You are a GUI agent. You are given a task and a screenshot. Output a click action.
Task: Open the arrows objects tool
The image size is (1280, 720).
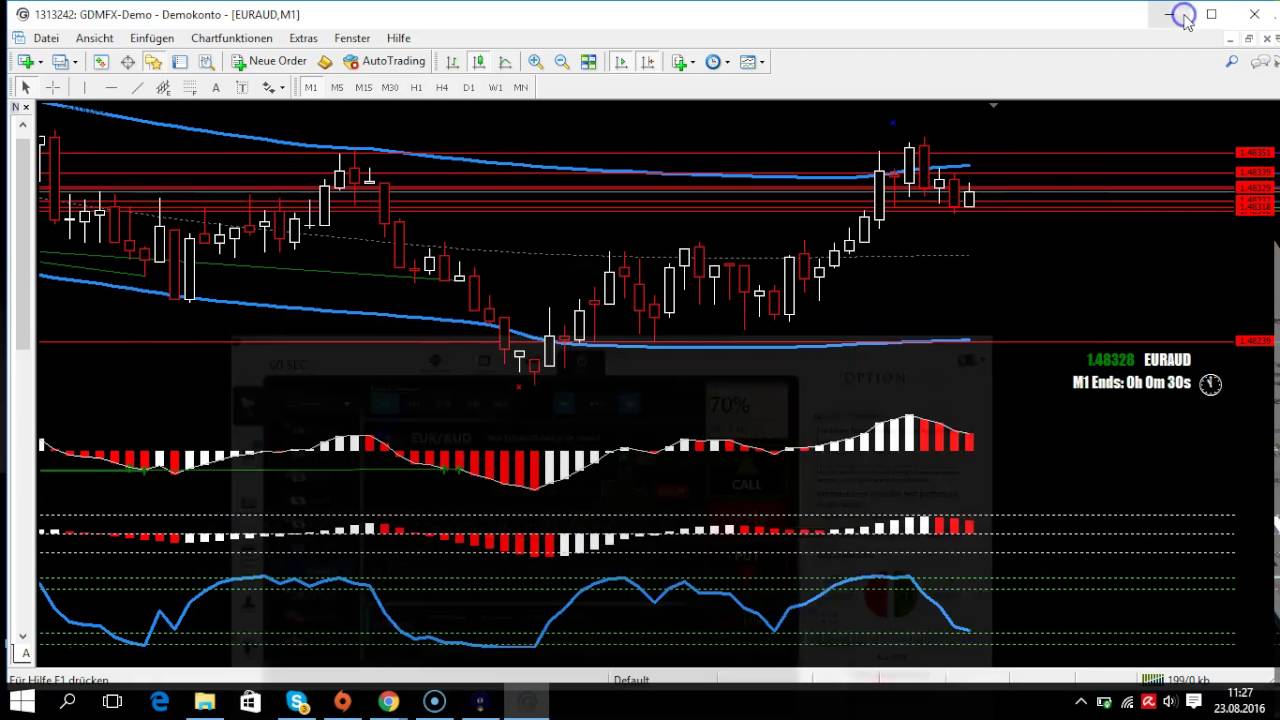click(268, 88)
